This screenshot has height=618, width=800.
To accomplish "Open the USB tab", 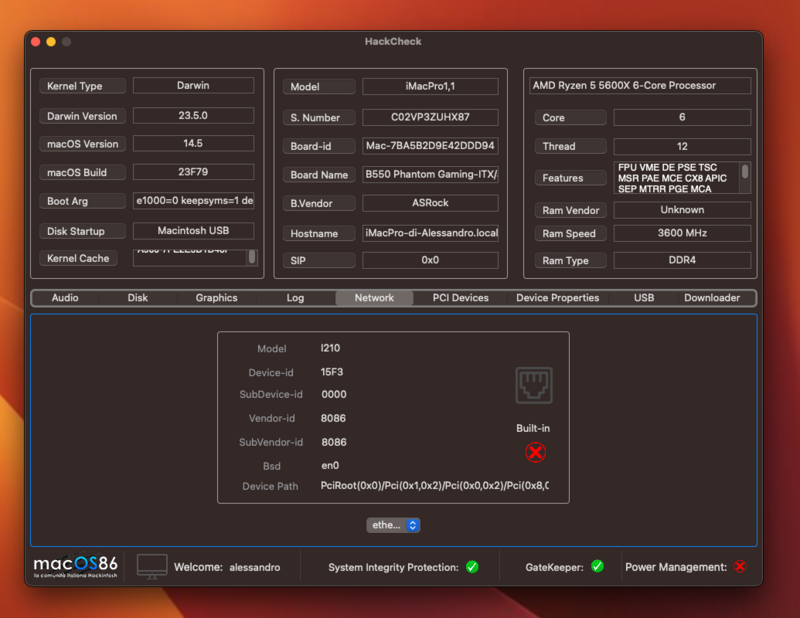I will point(644,298).
